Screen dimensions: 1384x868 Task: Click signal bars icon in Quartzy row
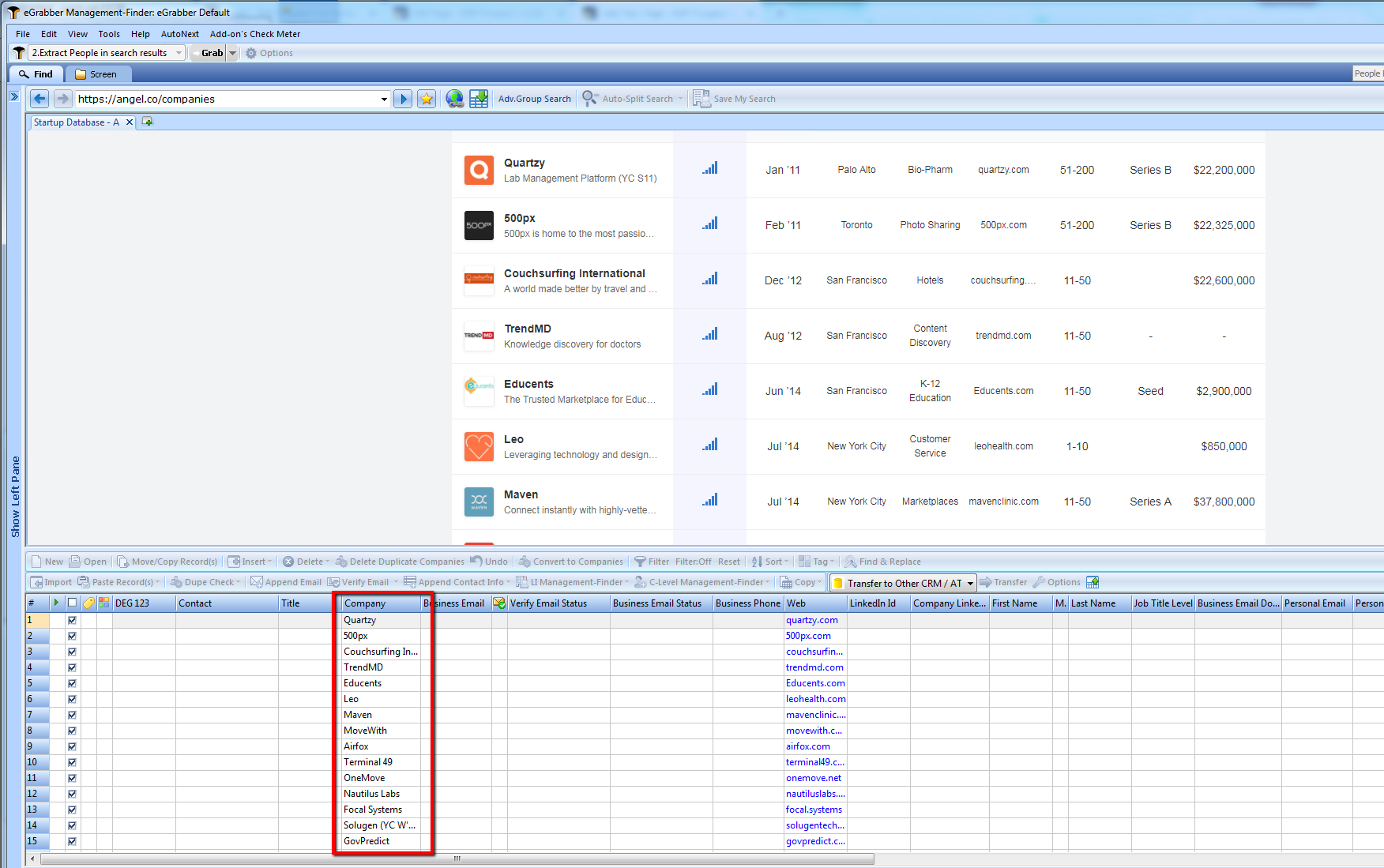(710, 168)
